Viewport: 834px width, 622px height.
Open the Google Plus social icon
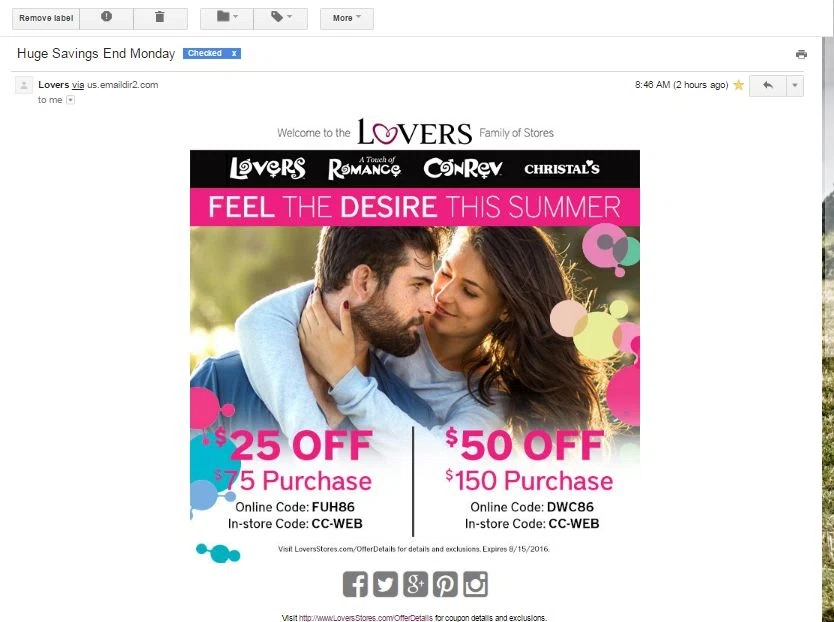coord(415,584)
